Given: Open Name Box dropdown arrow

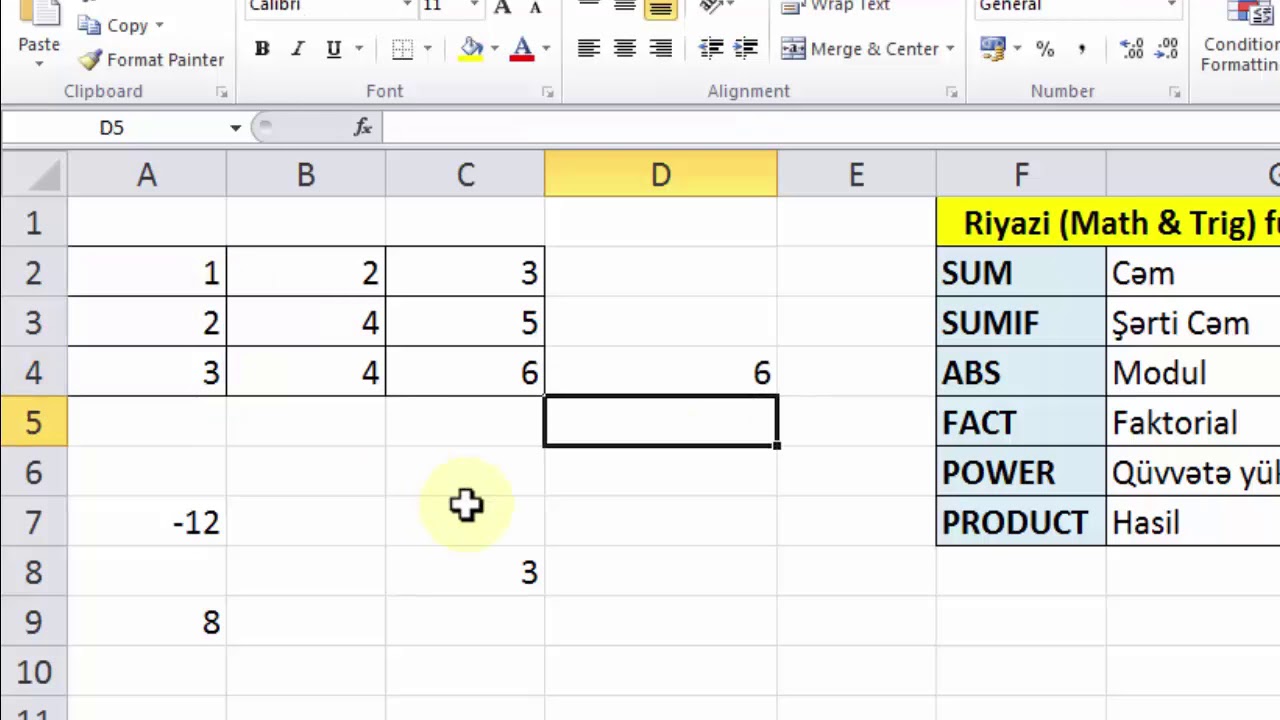Looking at the screenshot, I should click(235, 128).
